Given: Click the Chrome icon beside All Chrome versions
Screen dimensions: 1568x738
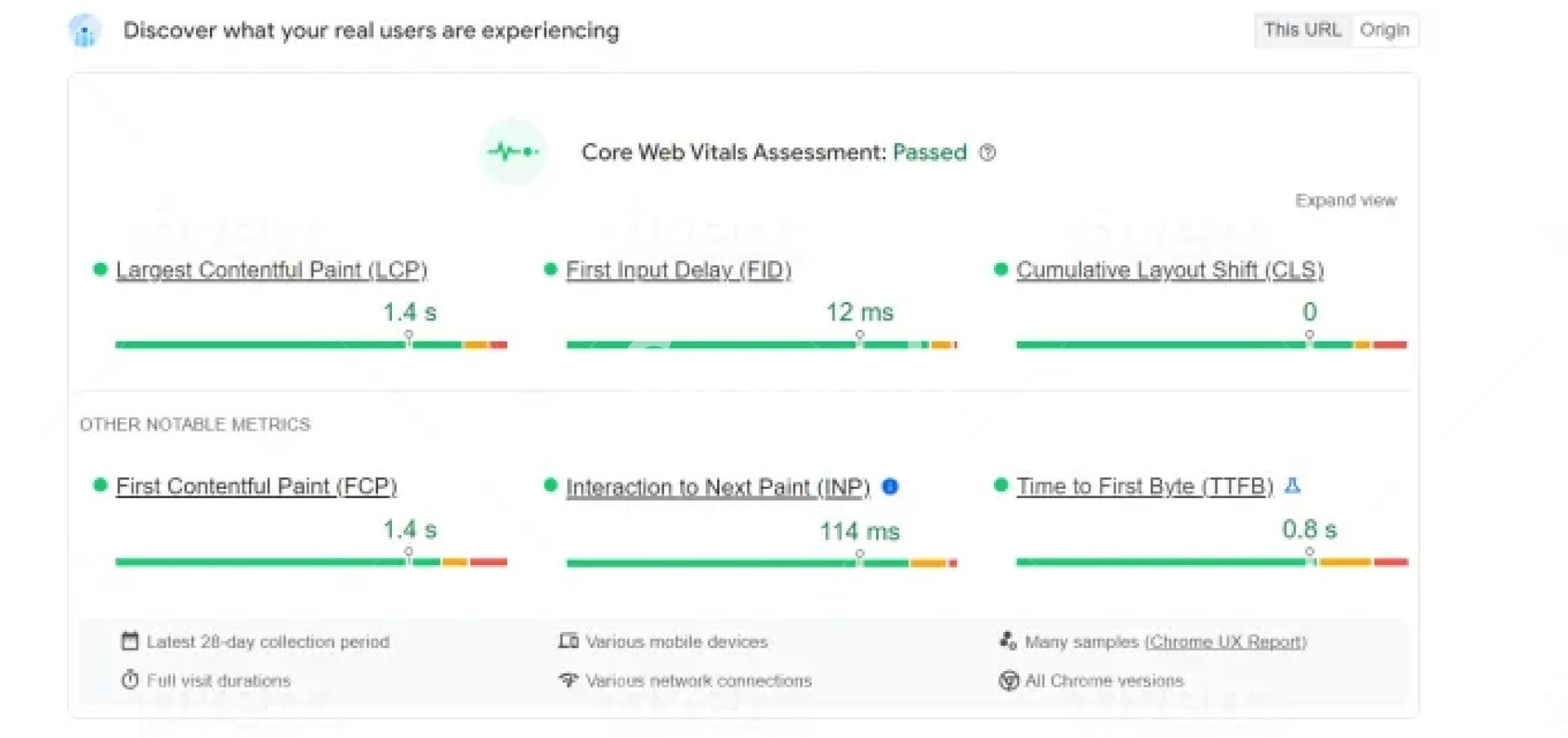Looking at the screenshot, I should click(x=1009, y=680).
